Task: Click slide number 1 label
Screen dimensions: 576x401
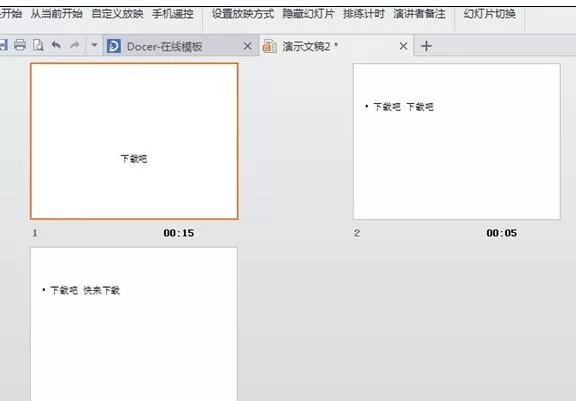Action: tap(35, 233)
